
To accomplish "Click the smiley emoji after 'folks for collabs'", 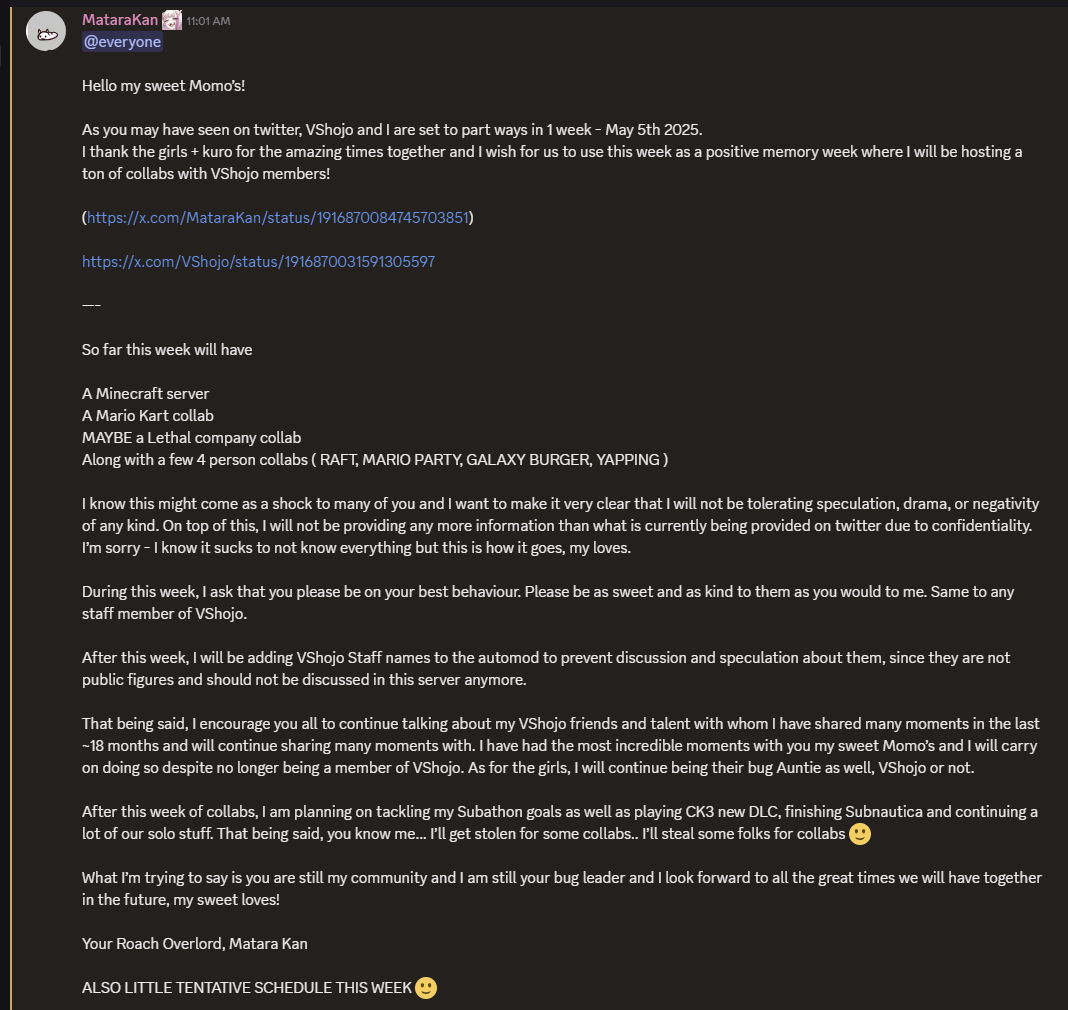I will click(859, 834).
